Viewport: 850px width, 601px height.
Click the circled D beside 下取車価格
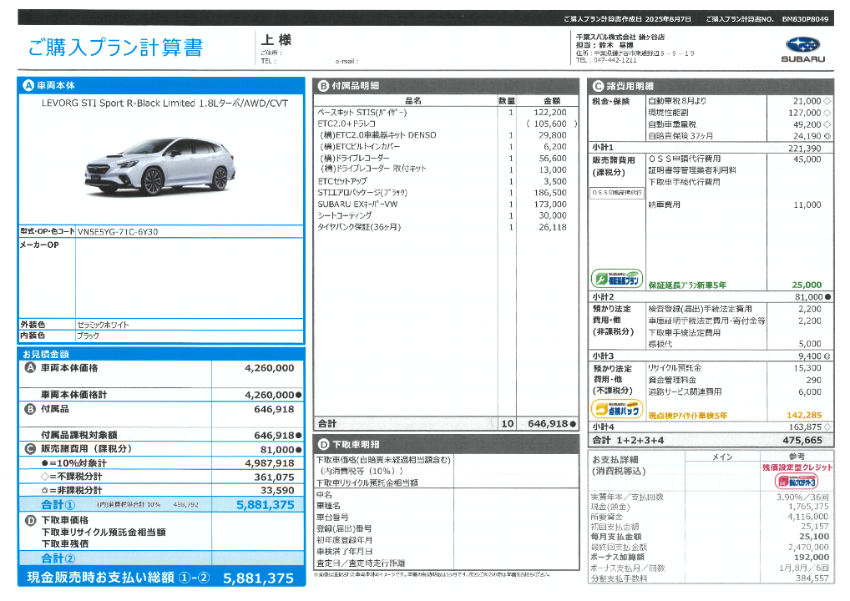[x=30, y=520]
